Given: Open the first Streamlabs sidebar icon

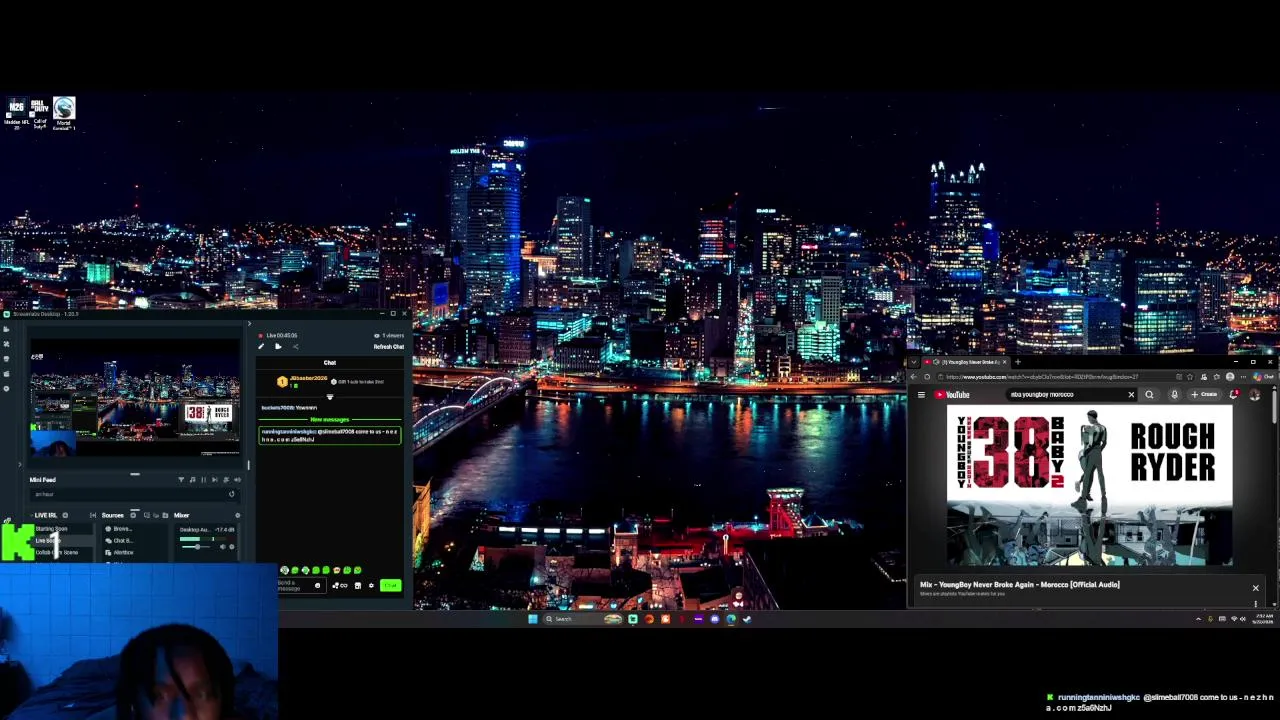Looking at the screenshot, I should [6, 329].
